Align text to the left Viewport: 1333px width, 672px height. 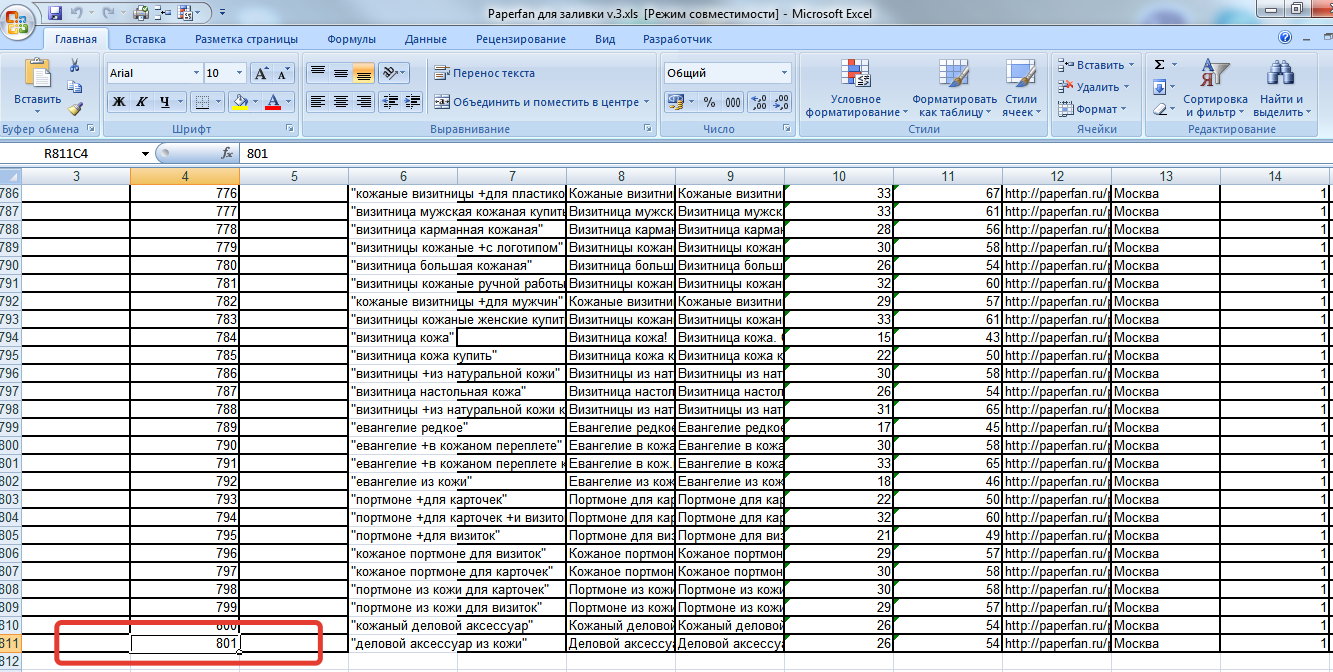point(318,102)
